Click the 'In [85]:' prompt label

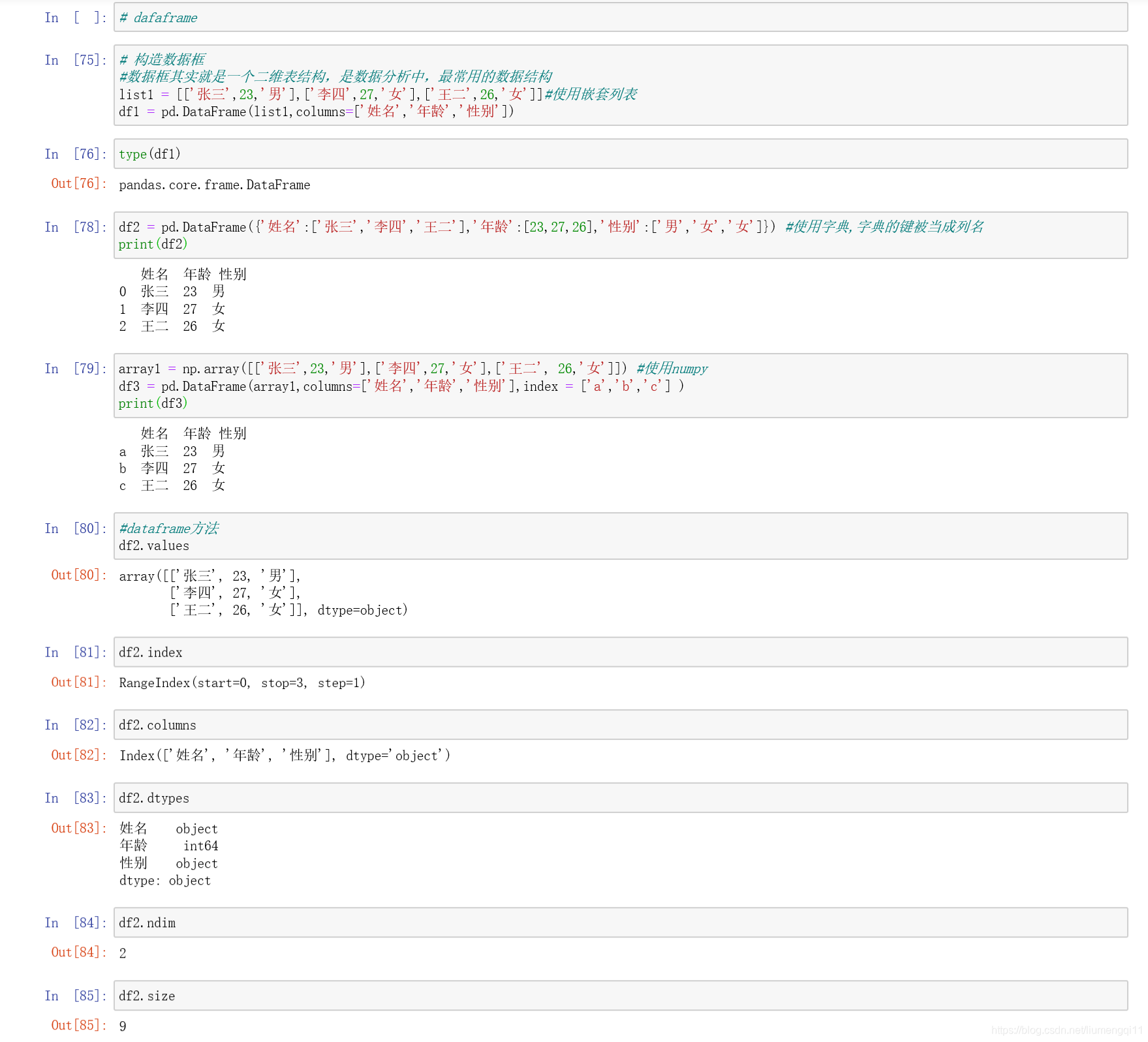(x=76, y=996)
